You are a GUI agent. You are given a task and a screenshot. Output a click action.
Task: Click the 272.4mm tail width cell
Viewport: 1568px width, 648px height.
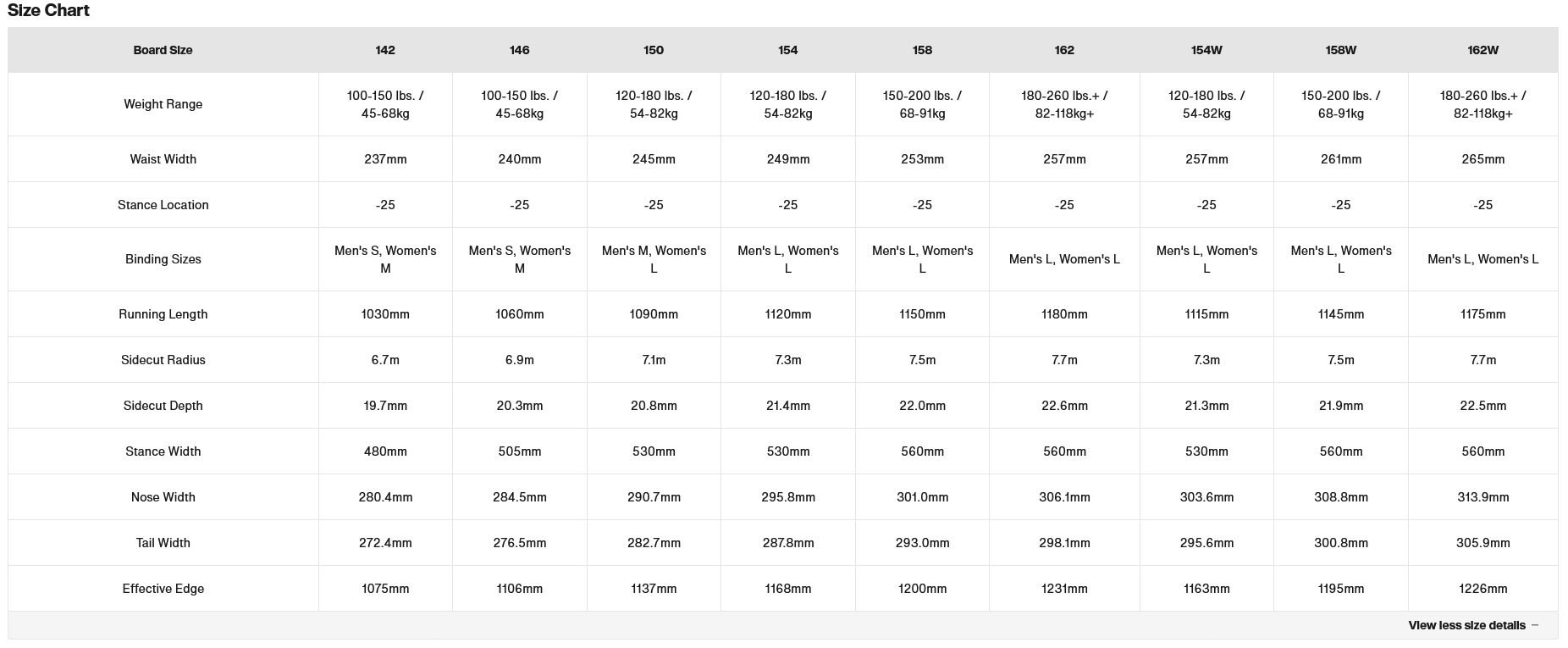(x=385, y=543)
